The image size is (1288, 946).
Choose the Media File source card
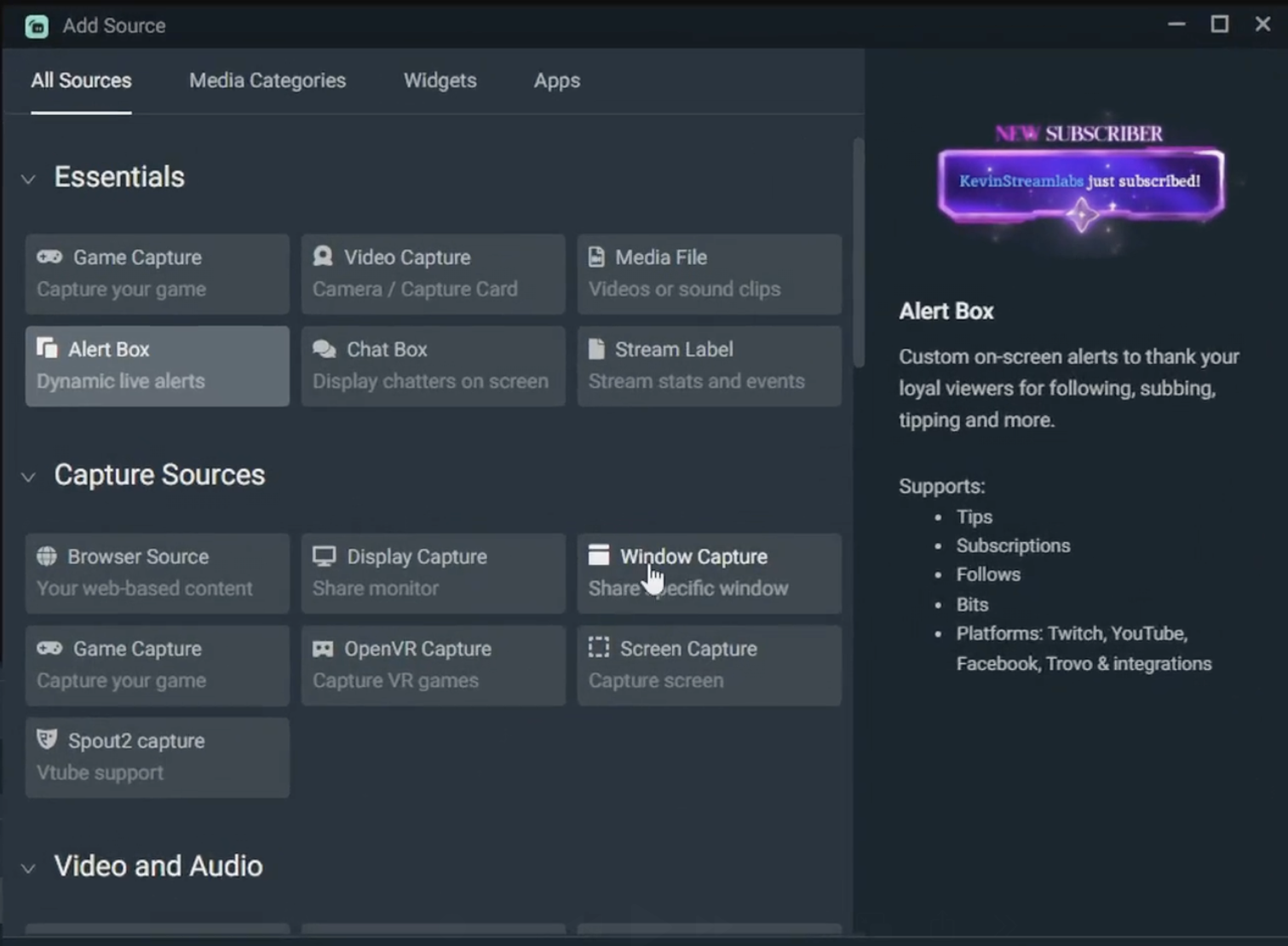coord(709,274)
